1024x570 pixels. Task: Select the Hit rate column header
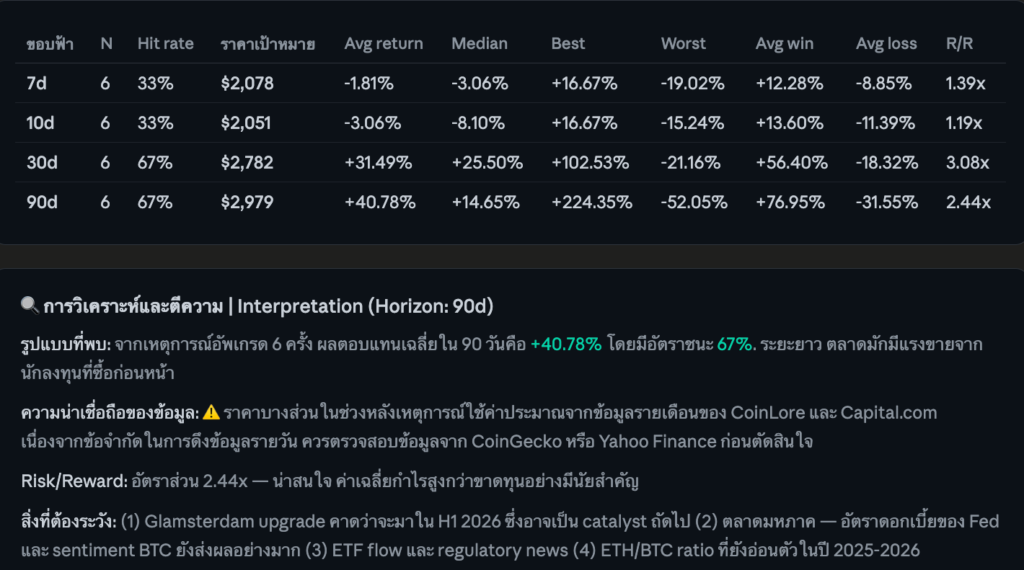coord(165,44)
